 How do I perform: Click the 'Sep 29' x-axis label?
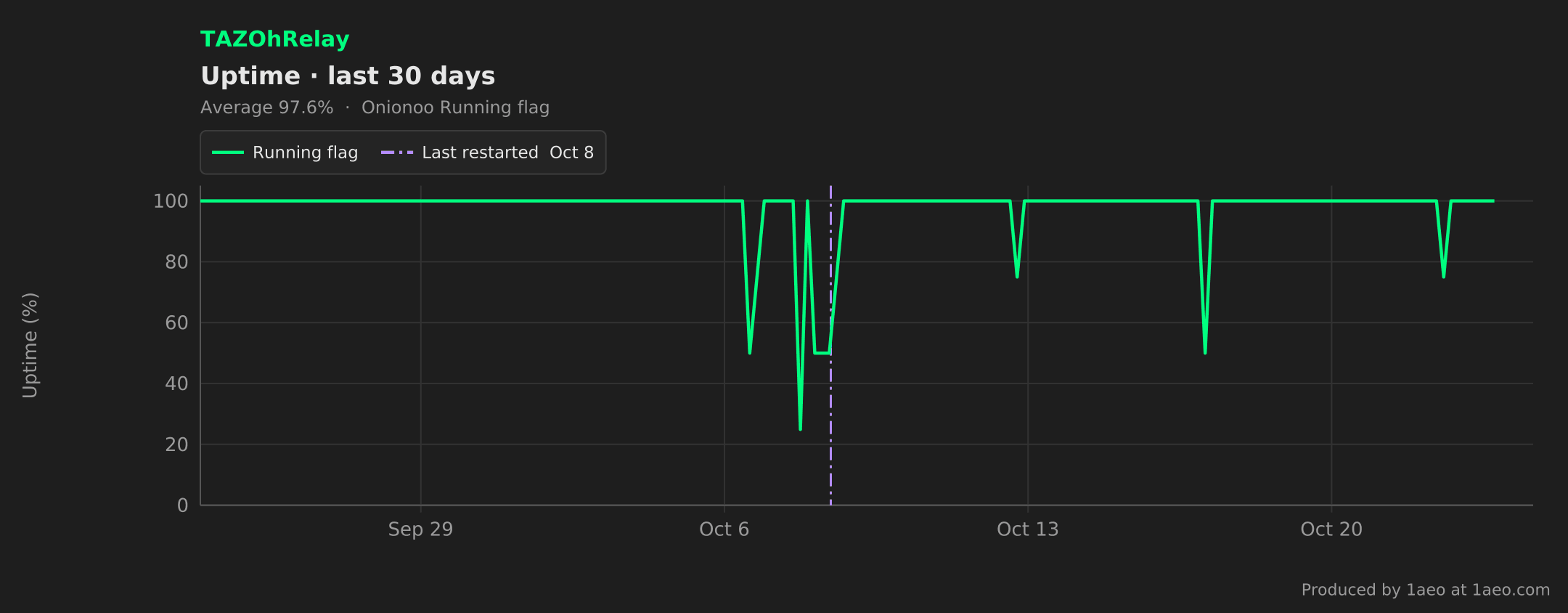420,529
